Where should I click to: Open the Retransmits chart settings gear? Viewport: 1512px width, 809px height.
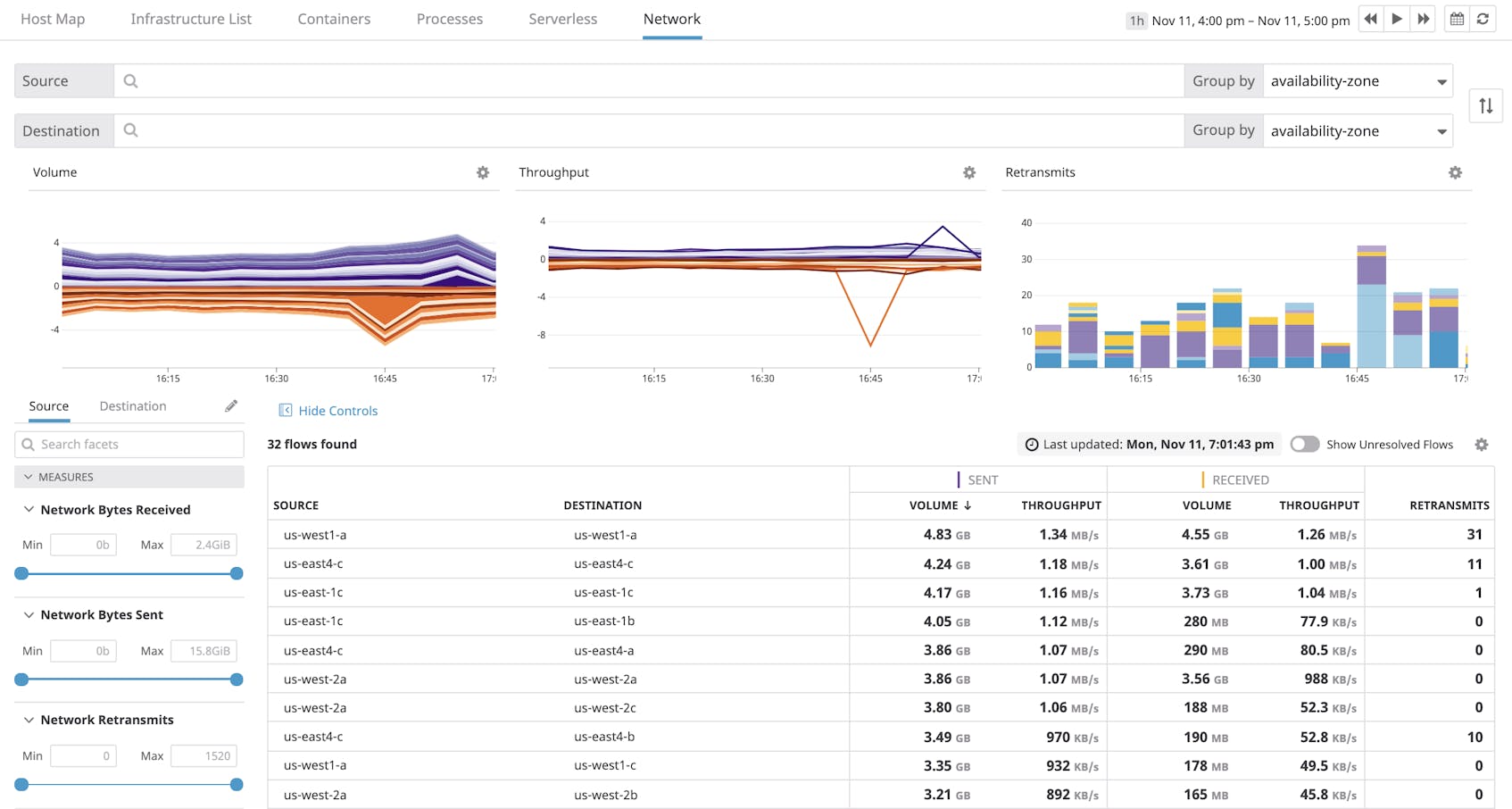[x=1456, y=172]
